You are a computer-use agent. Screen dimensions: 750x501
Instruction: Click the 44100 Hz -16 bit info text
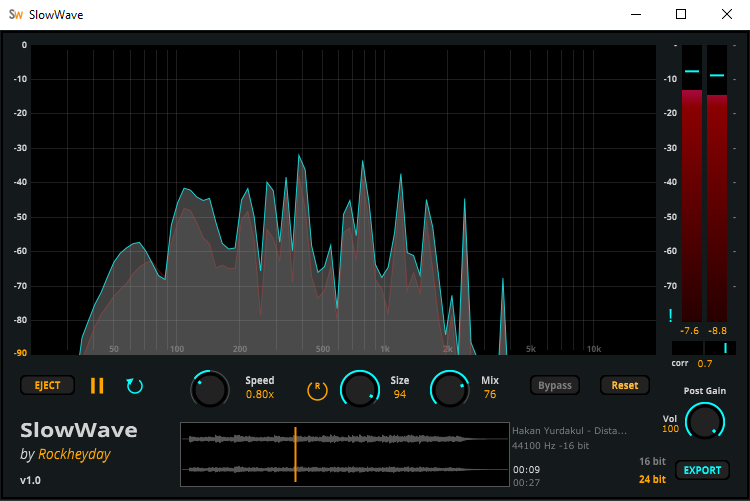point(551,445)
